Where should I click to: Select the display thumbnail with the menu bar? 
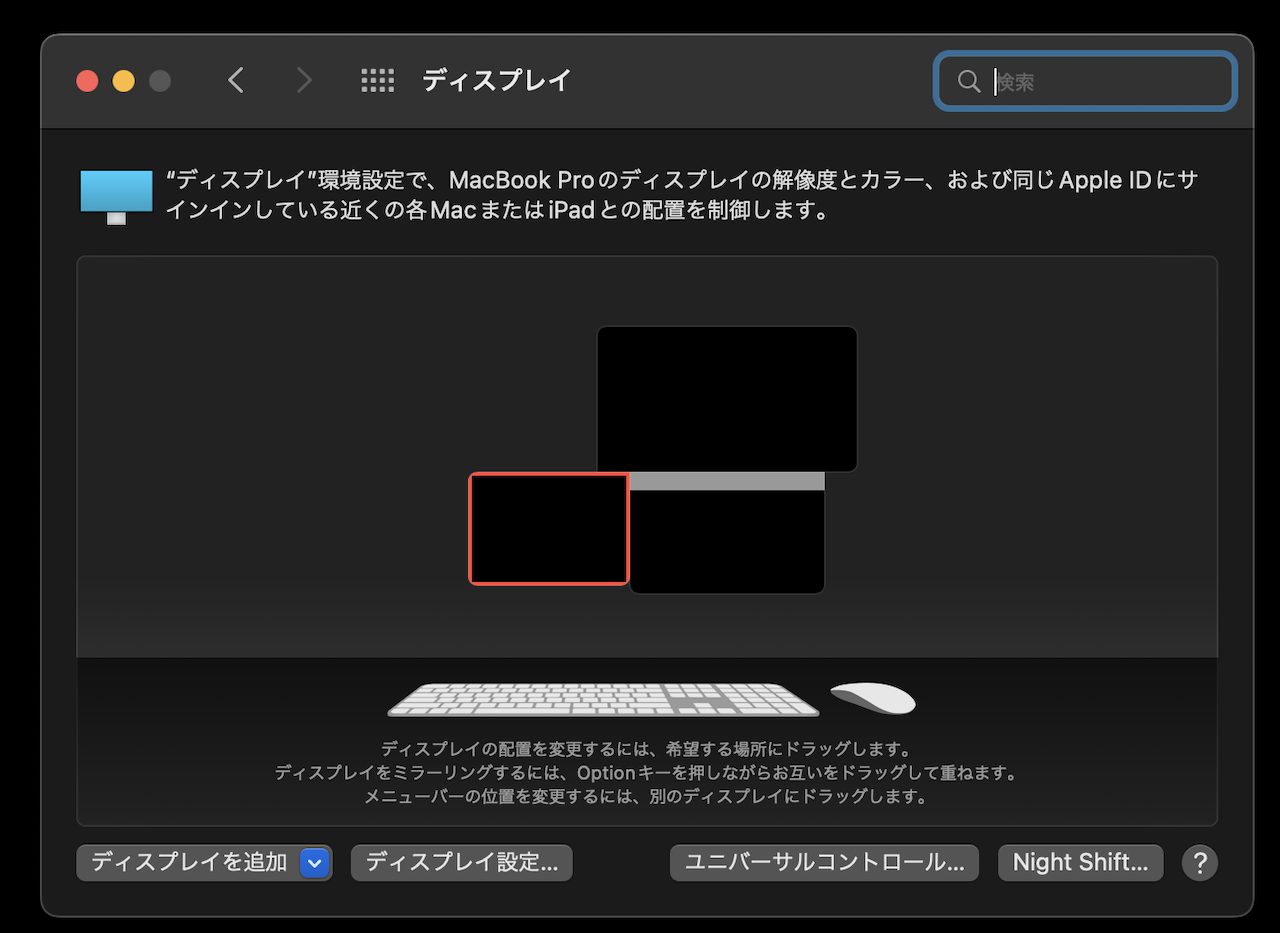pyautogui.click(x=727, y=533)
